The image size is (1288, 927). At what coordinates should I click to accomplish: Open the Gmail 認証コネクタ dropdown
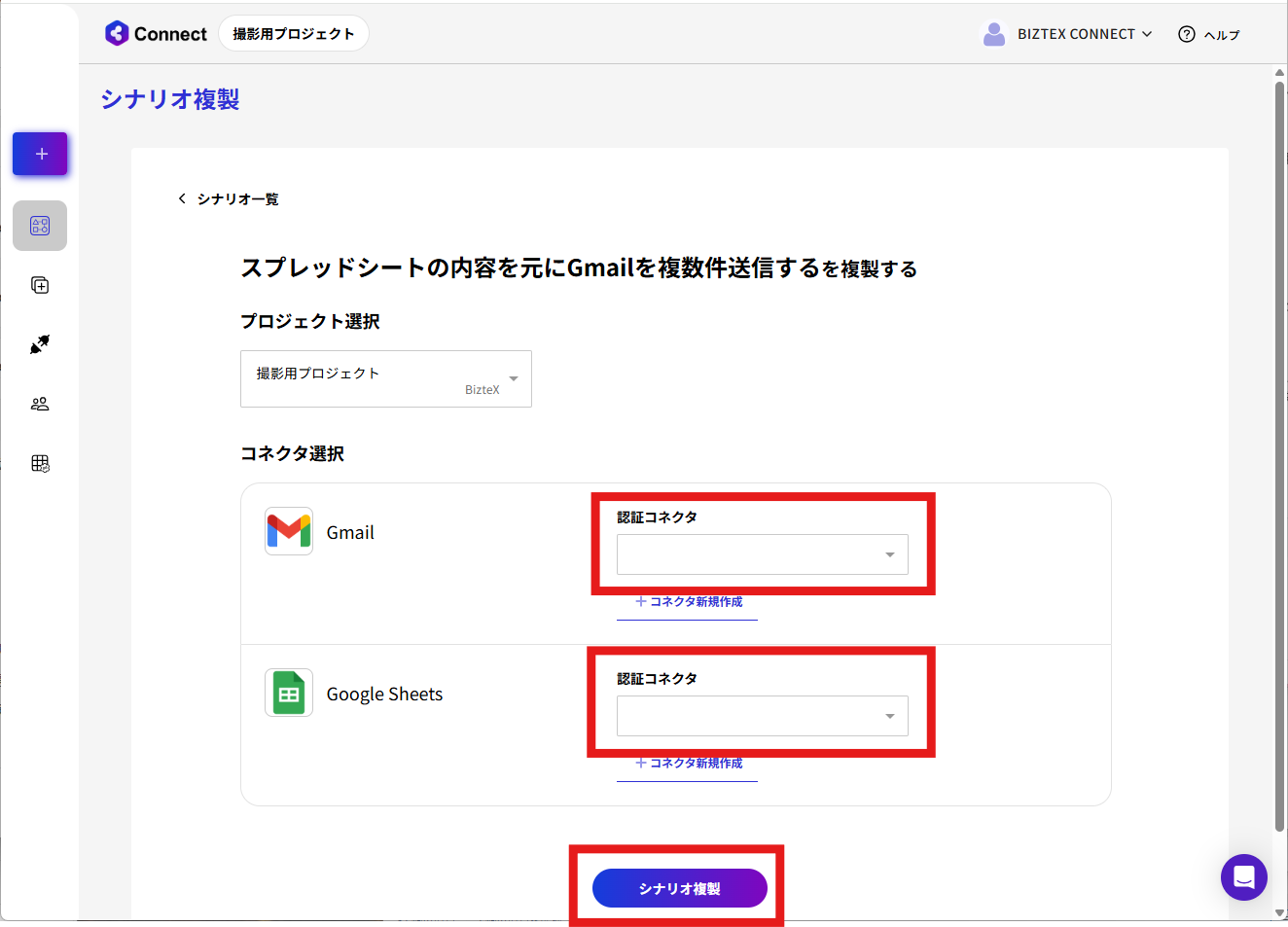coord(763,554)
